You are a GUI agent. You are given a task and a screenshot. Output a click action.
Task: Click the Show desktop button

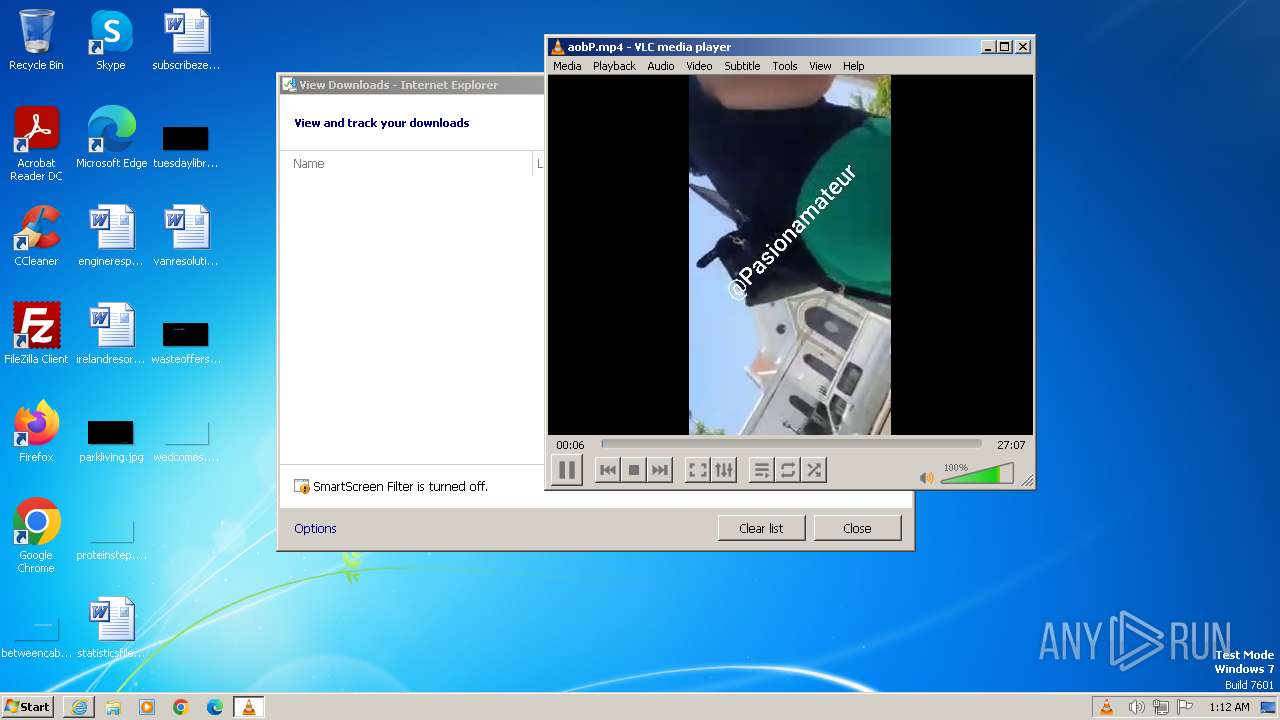(x=1270, y=707)
